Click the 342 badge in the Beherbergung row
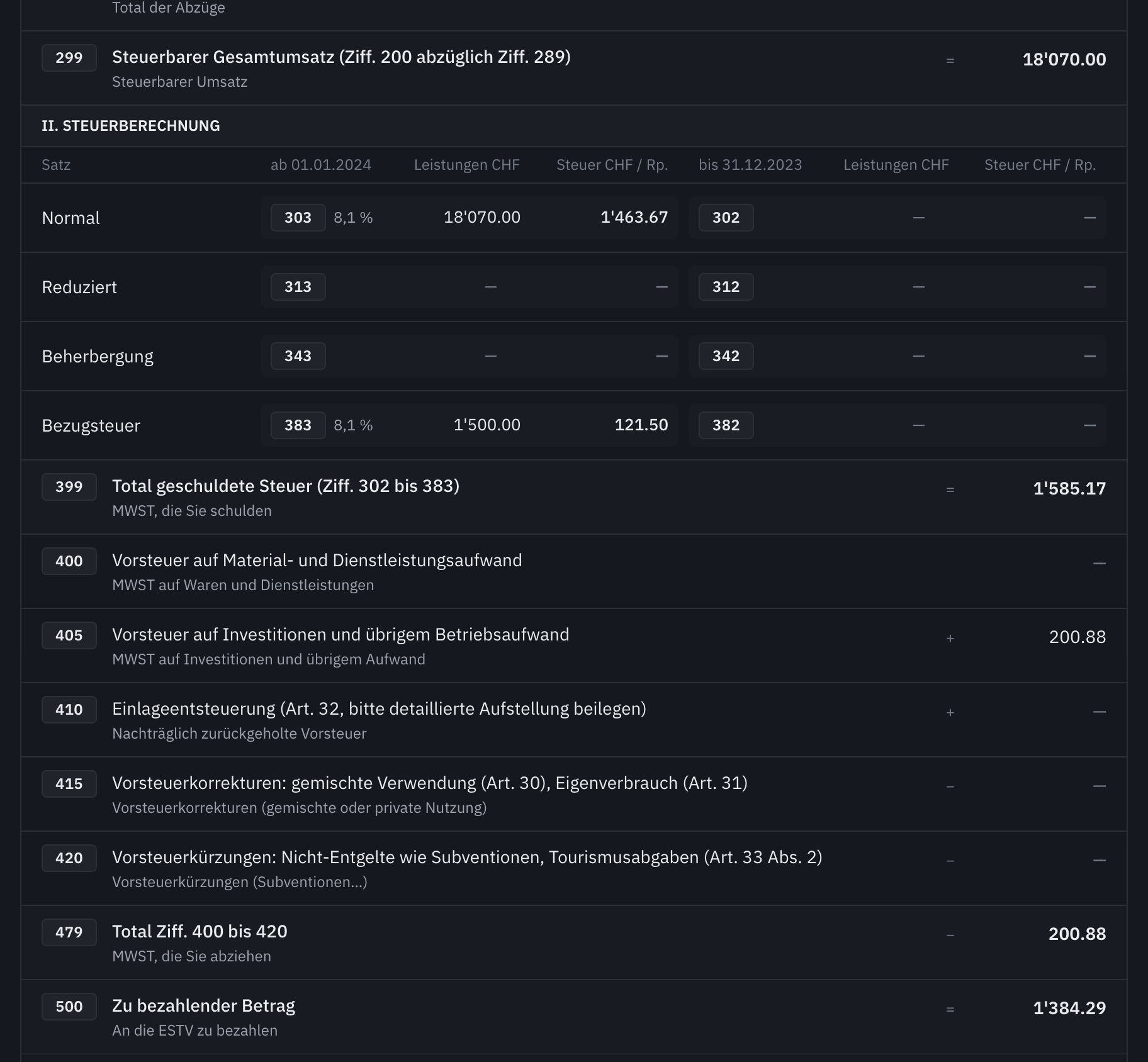1148x1062 pixels. coord(726,356)
